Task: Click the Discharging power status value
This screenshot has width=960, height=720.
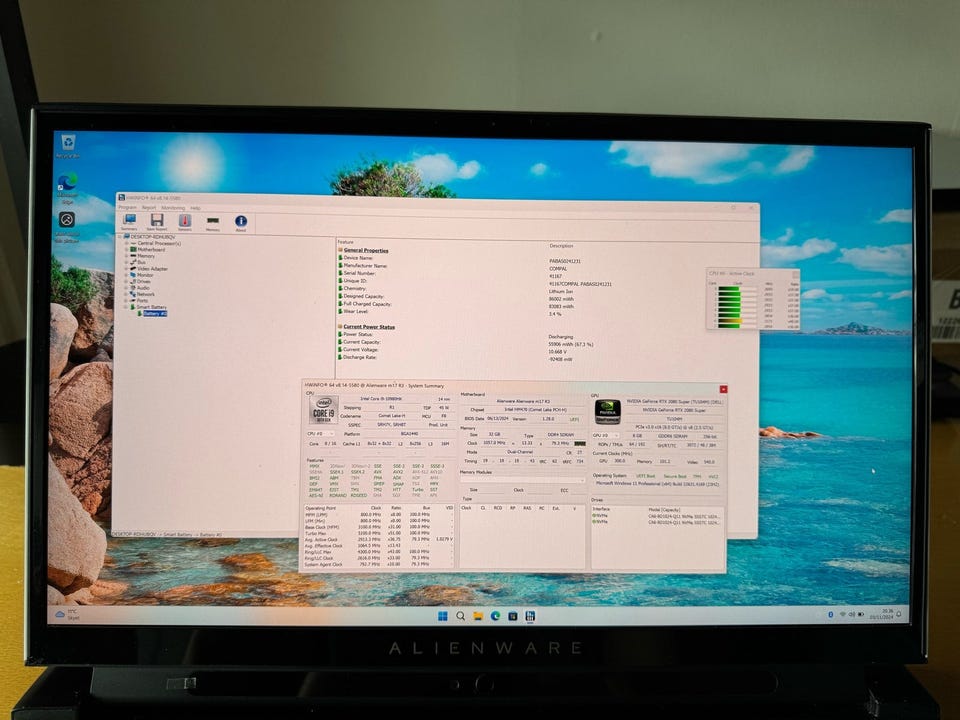Action: tap(560, 337)
